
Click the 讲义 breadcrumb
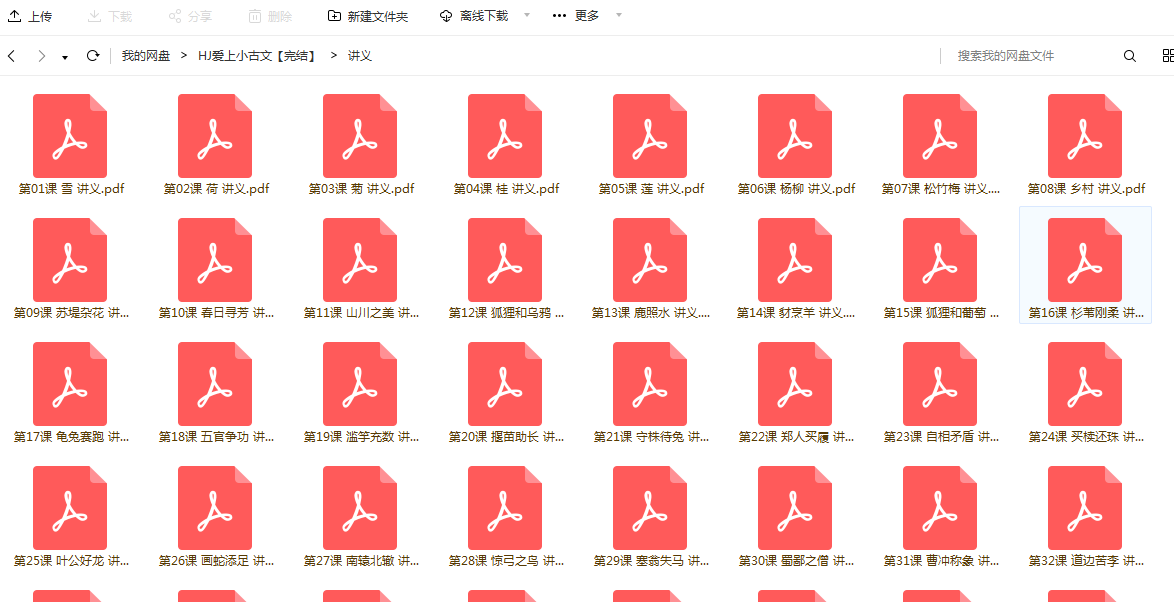pyautogui.click(x=360, y=55)
